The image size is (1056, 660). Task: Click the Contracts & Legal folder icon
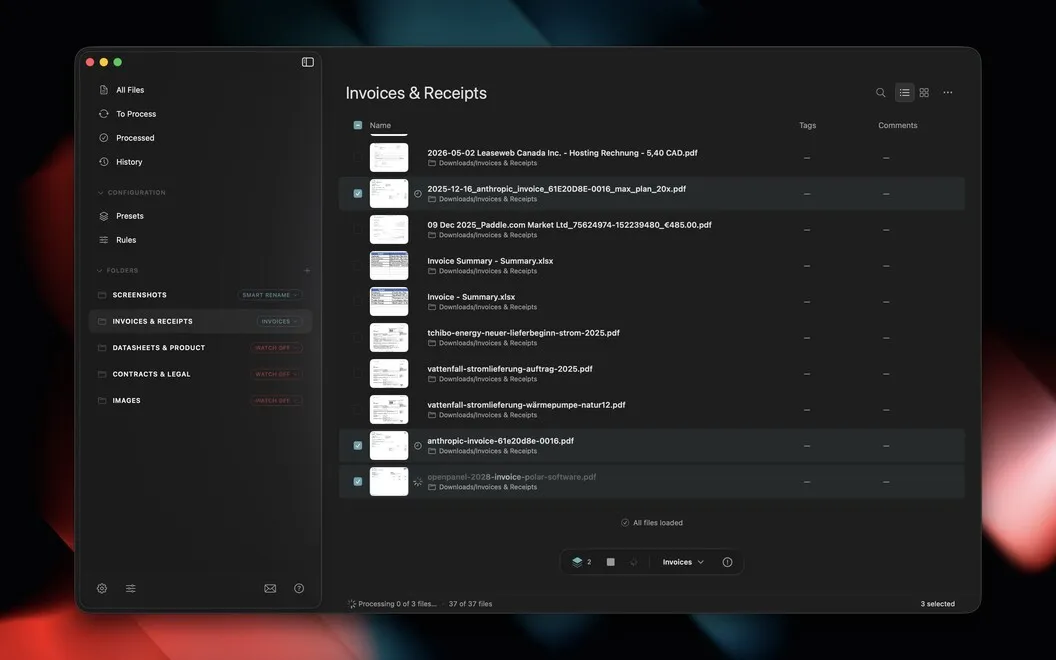coord(102,374)
